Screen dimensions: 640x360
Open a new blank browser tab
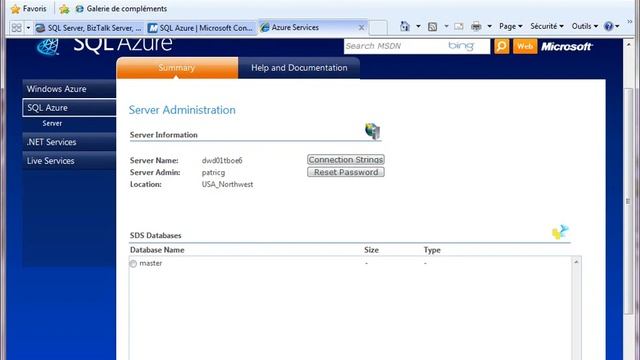coord(378,28)
